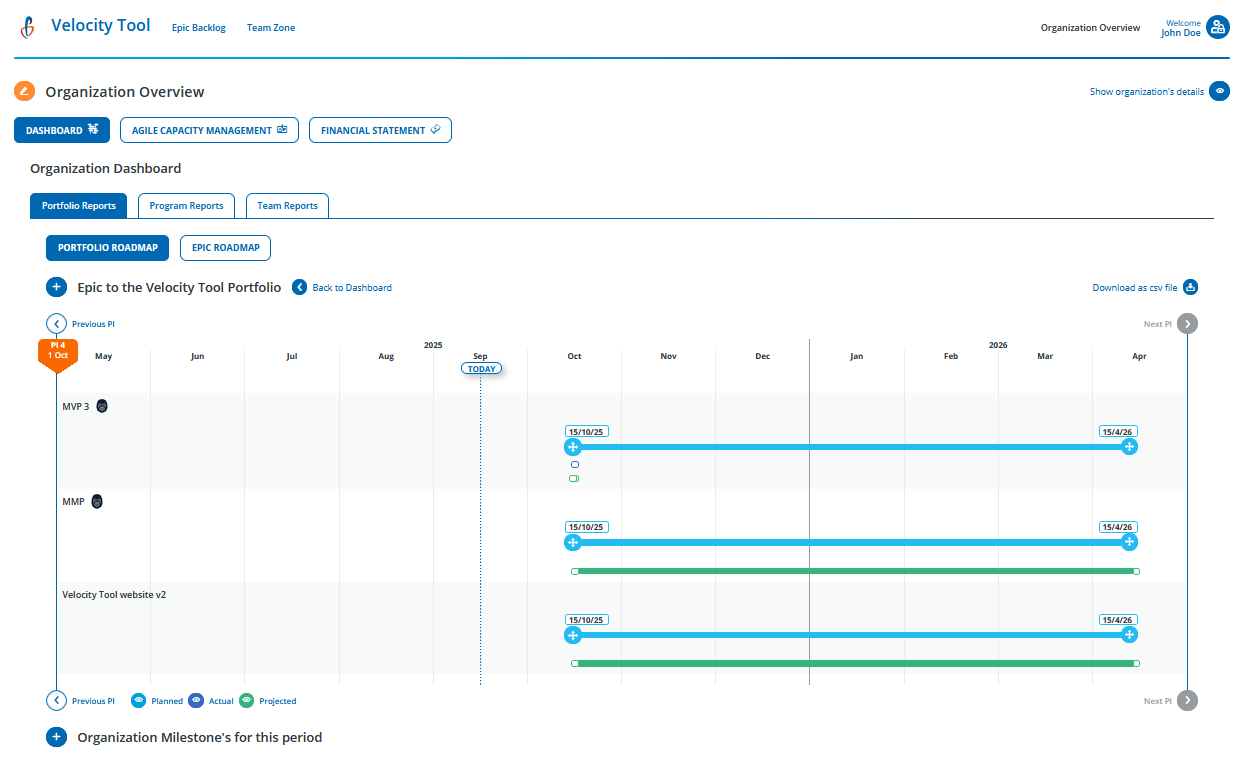Click the Previous PI chevron arrow
This screenshot has height=776, width=1247.
[57, 323]
